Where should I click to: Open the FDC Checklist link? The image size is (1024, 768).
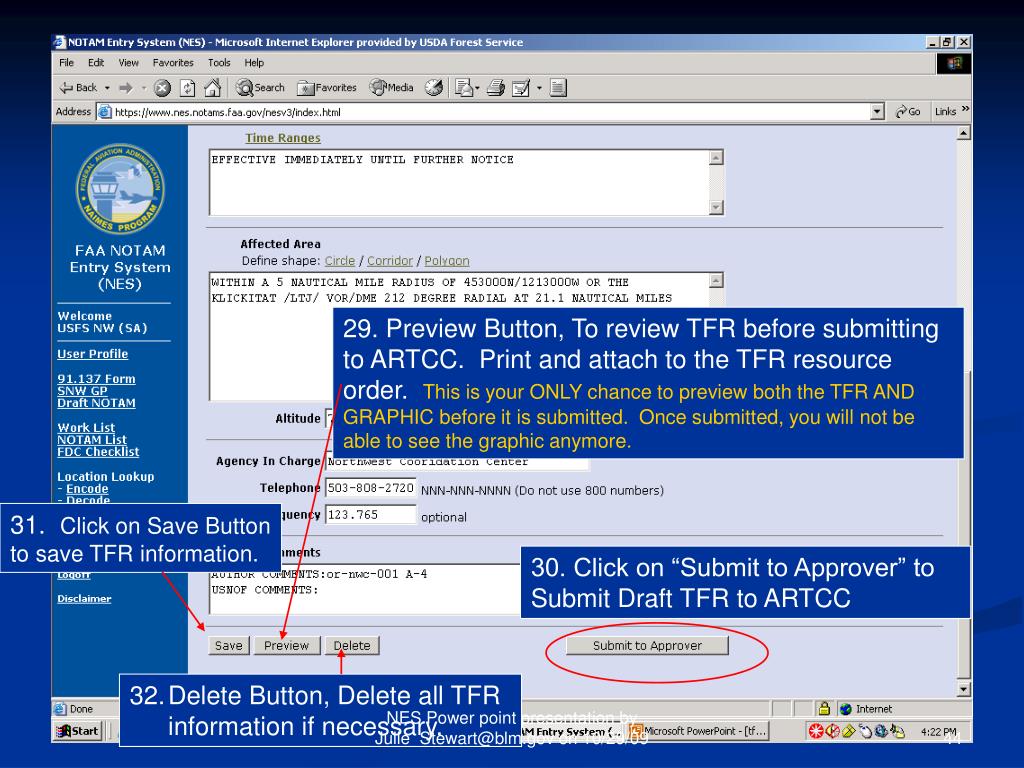pos(98,452)
